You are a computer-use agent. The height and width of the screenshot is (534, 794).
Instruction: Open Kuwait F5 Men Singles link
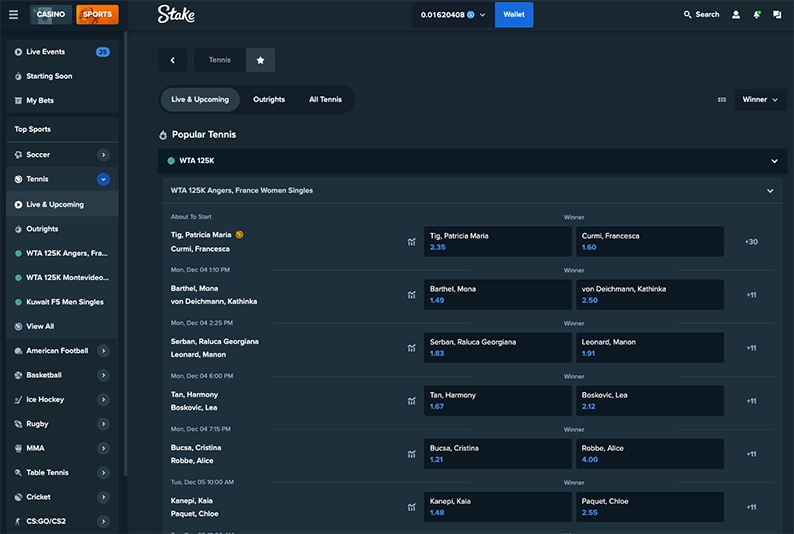click(62, 302)
